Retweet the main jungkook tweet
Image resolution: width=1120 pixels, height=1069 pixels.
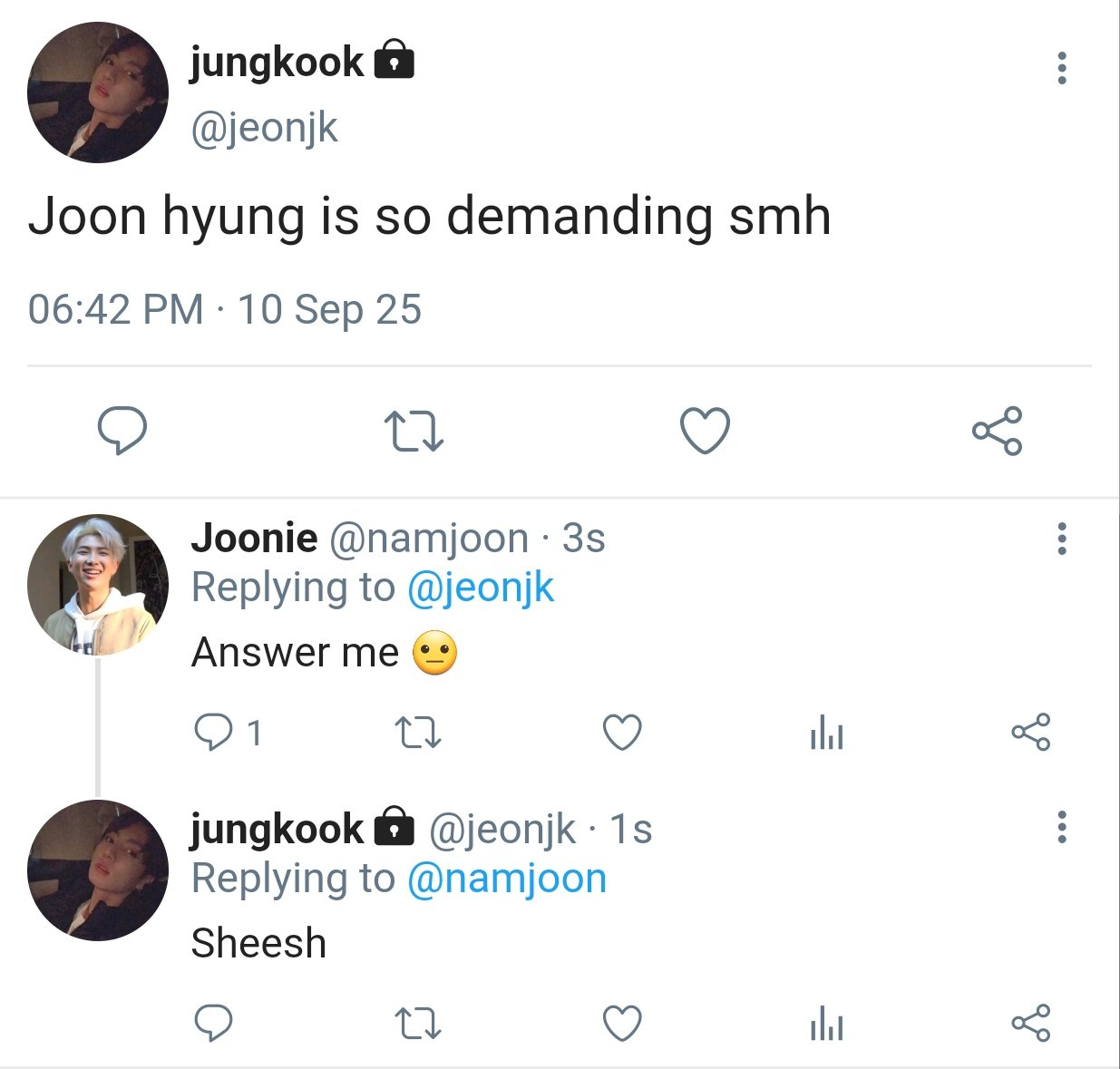[x=414, y=431]
